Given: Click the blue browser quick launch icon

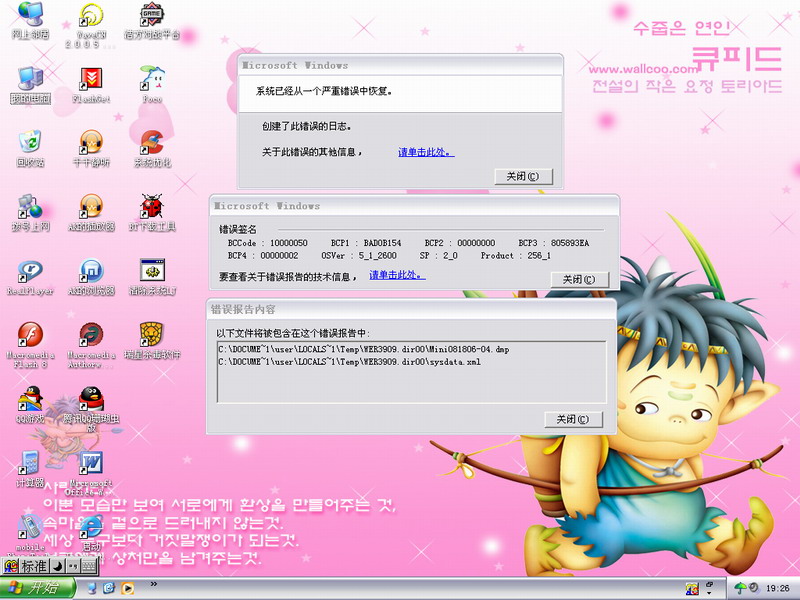Looking at the screenshot, I should [x=109, y=588].
